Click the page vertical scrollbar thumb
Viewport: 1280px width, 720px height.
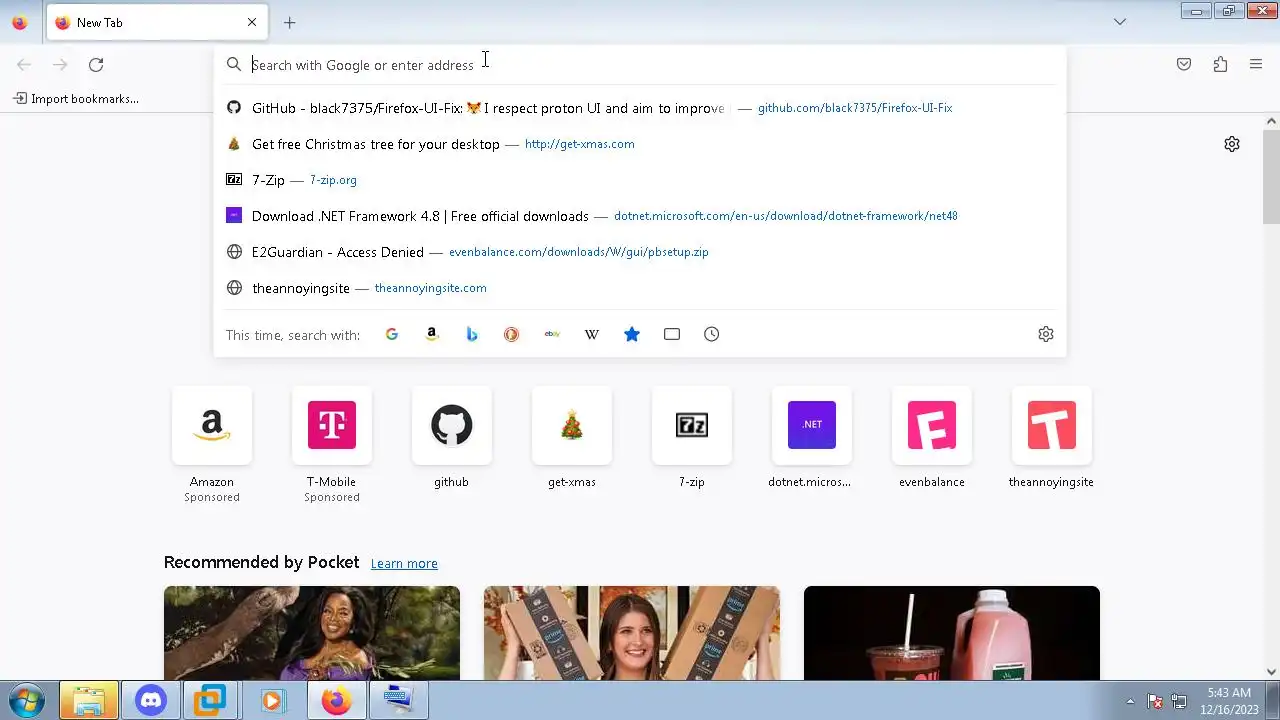tap(1271, 176)
